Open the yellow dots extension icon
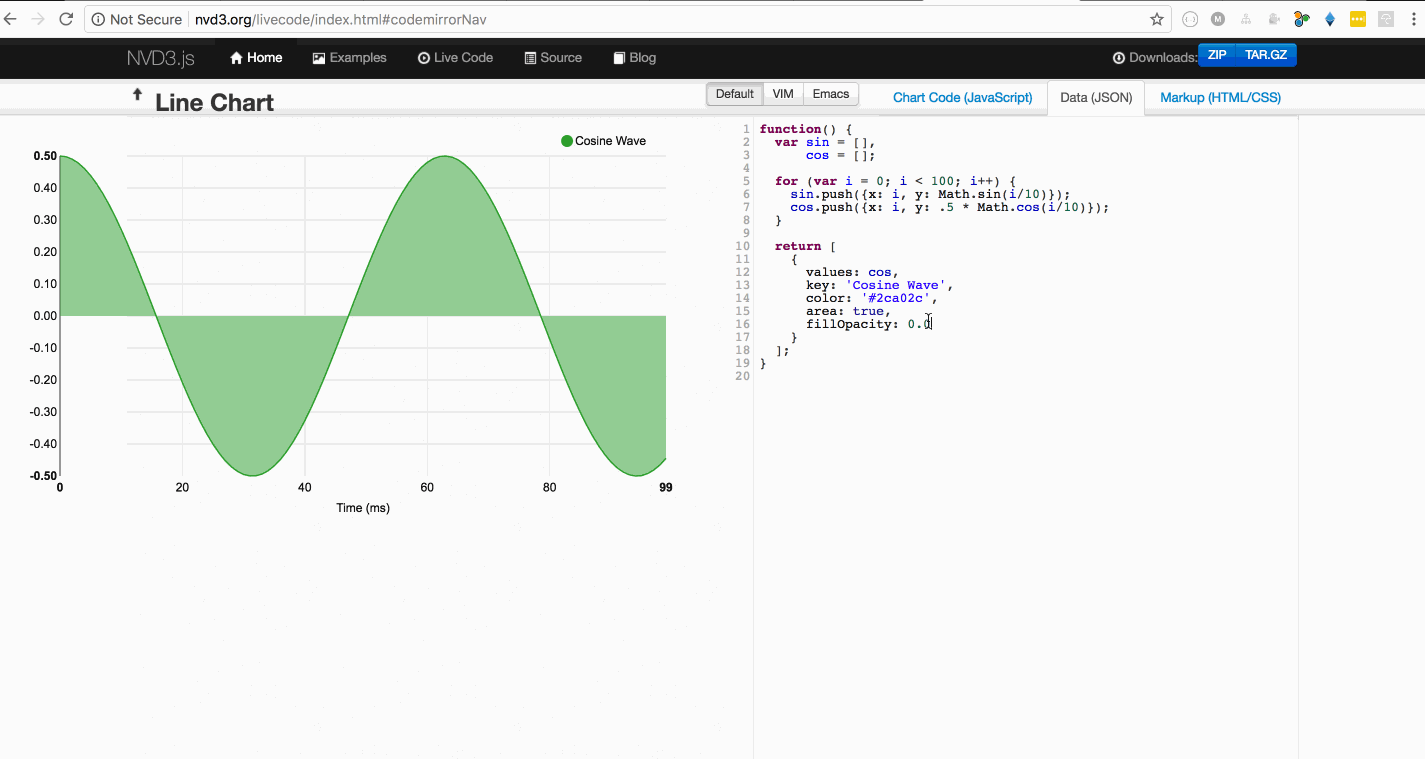The image size is (1425, 759). (x=1358, y=19)
